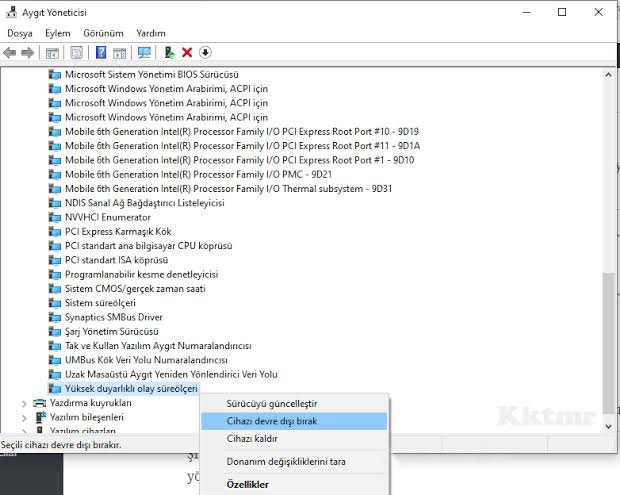
Task: Select Processor Family I/O PMC - 9D21
Action: tap(198, 174)
